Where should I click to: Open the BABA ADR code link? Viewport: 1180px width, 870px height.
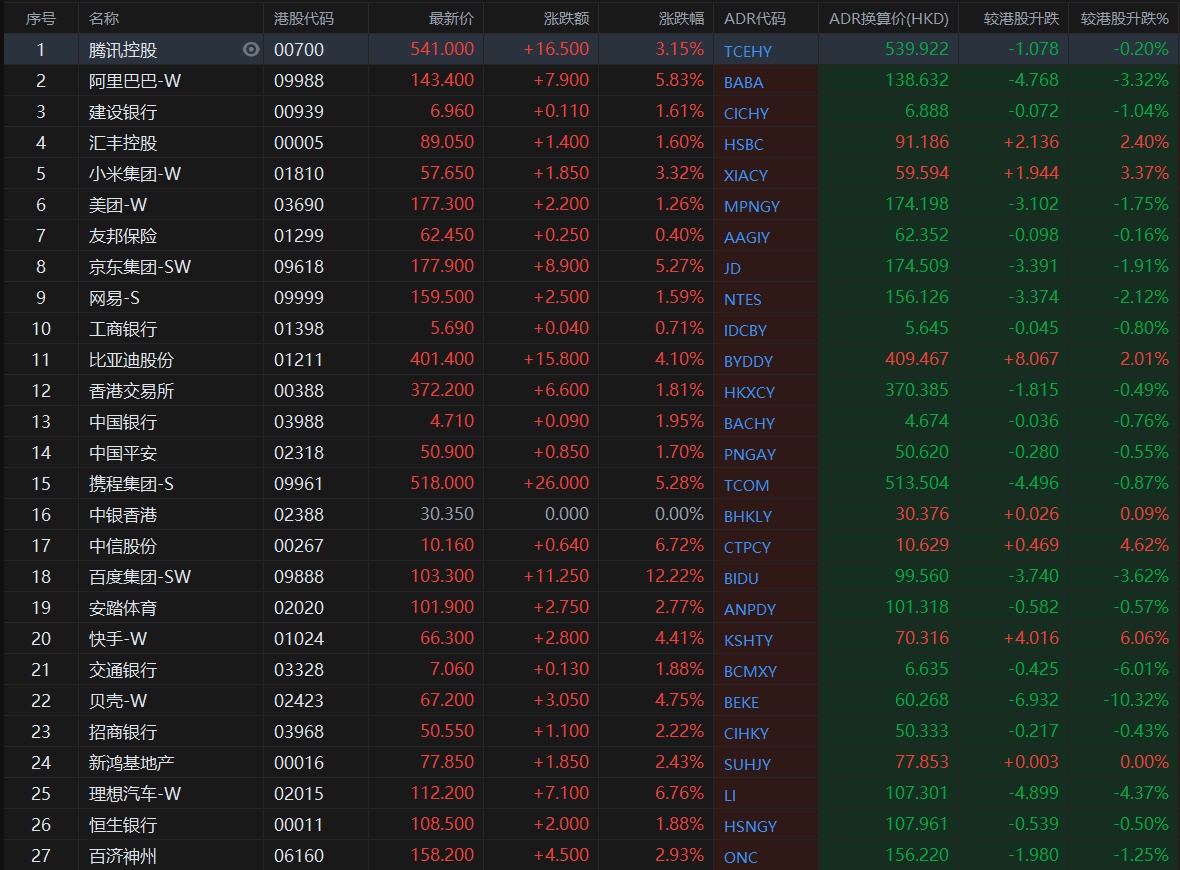pos(743,82)
